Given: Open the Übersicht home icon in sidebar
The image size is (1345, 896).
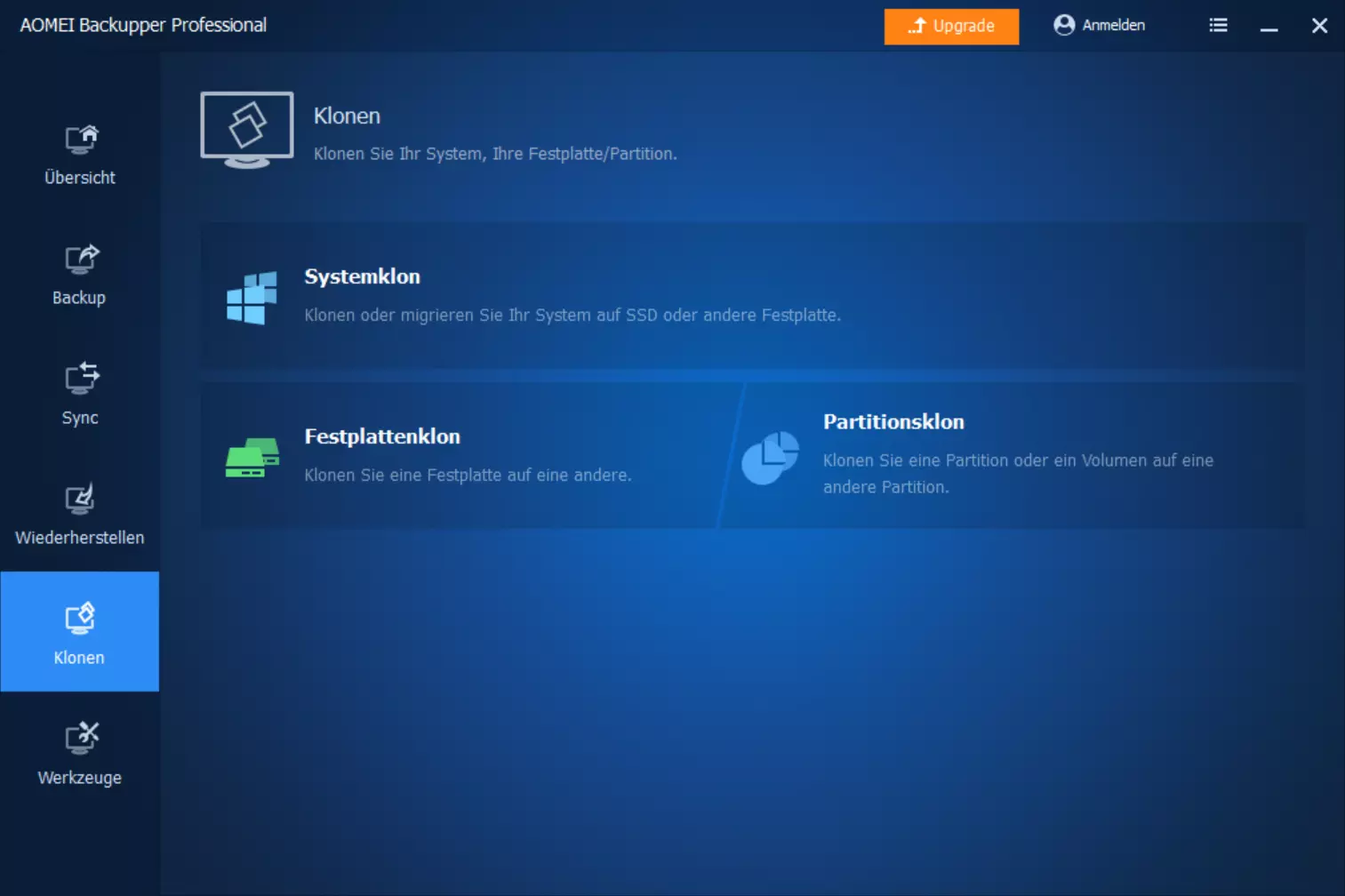Looking at the screenshot, I should point(81,140).
